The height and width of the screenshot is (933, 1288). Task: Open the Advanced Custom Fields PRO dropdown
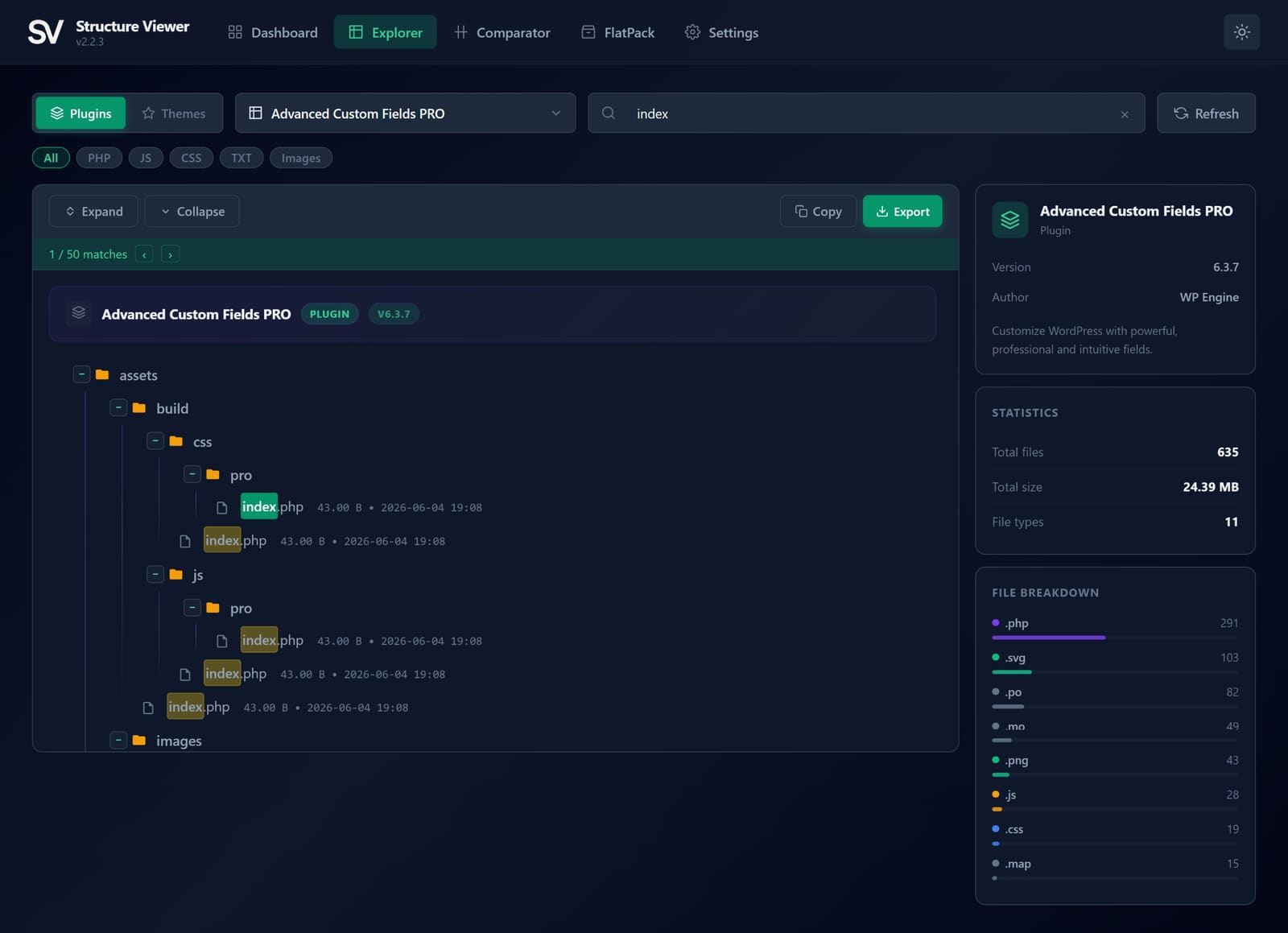405,114
